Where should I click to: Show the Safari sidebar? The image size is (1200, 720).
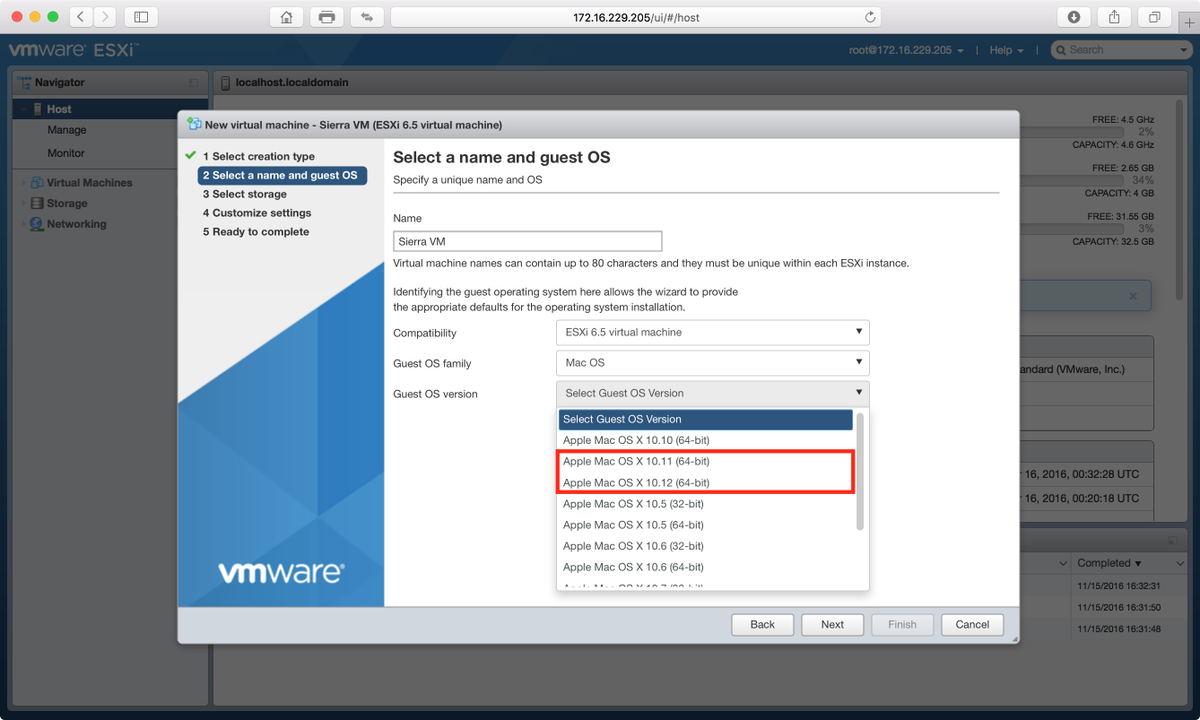[x=141, y=17]
